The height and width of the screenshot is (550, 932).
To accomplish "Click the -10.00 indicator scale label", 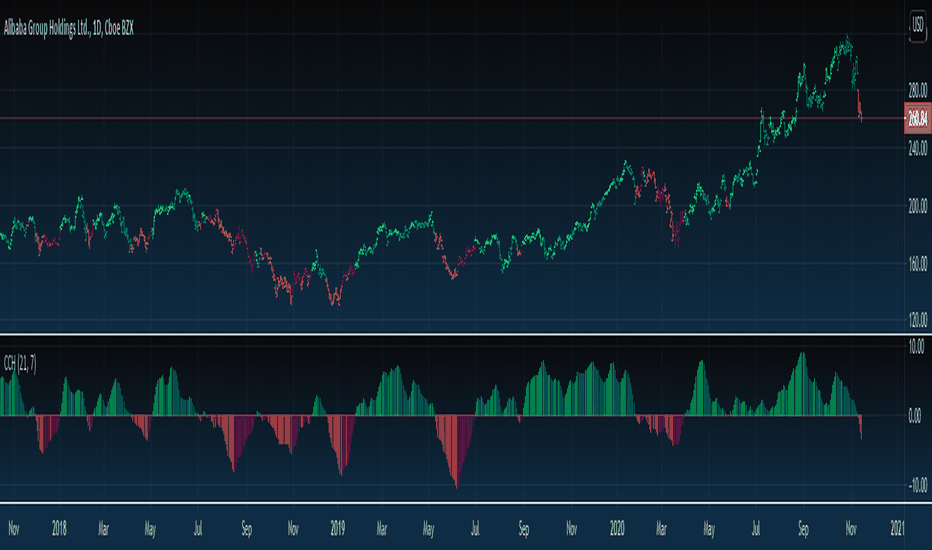I will (x=916, y=485).
